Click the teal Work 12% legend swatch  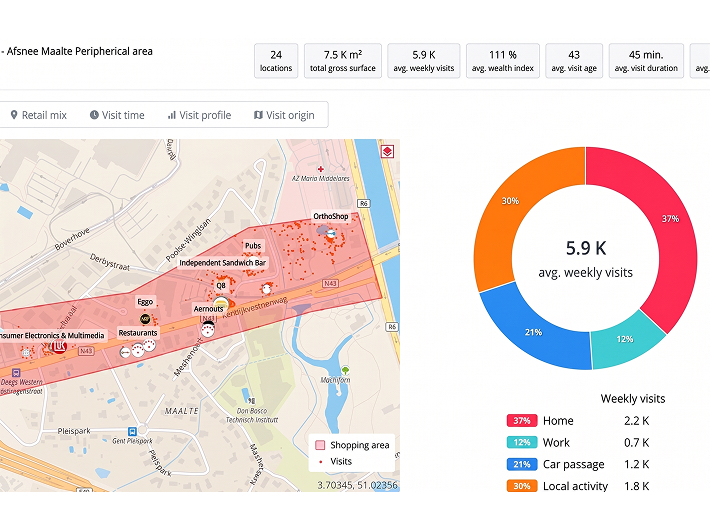pyautogui.click(x=522, y=442)
